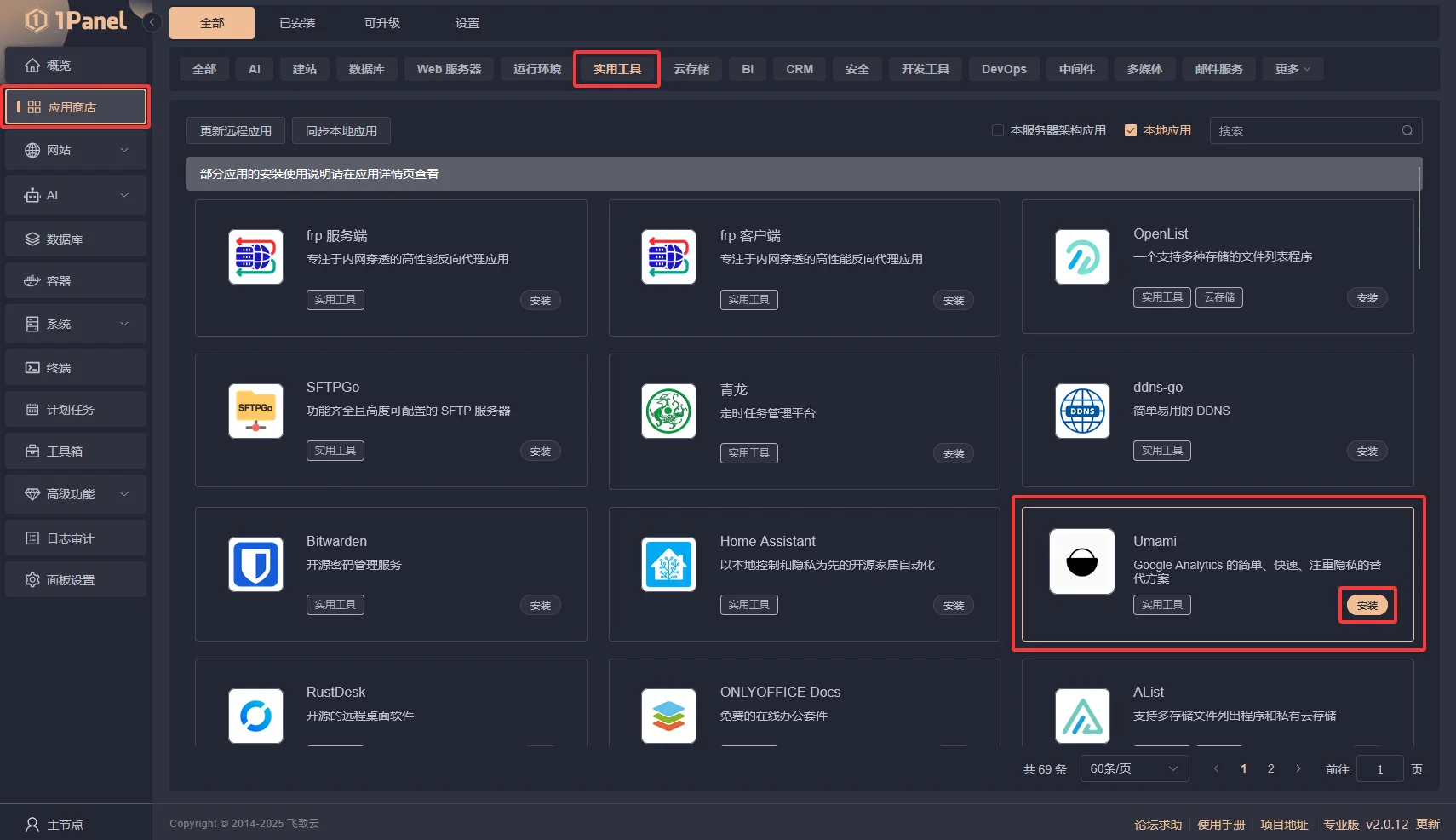Open the 60条/页 page size dropdown
Screen dimensions: 1456x840
click(1133, 768)
